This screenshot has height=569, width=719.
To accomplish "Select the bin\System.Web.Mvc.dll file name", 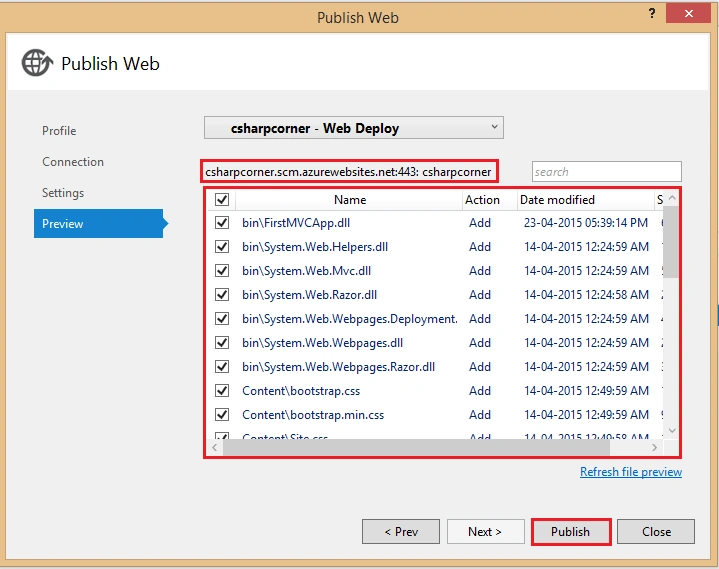I will [306, 271].
